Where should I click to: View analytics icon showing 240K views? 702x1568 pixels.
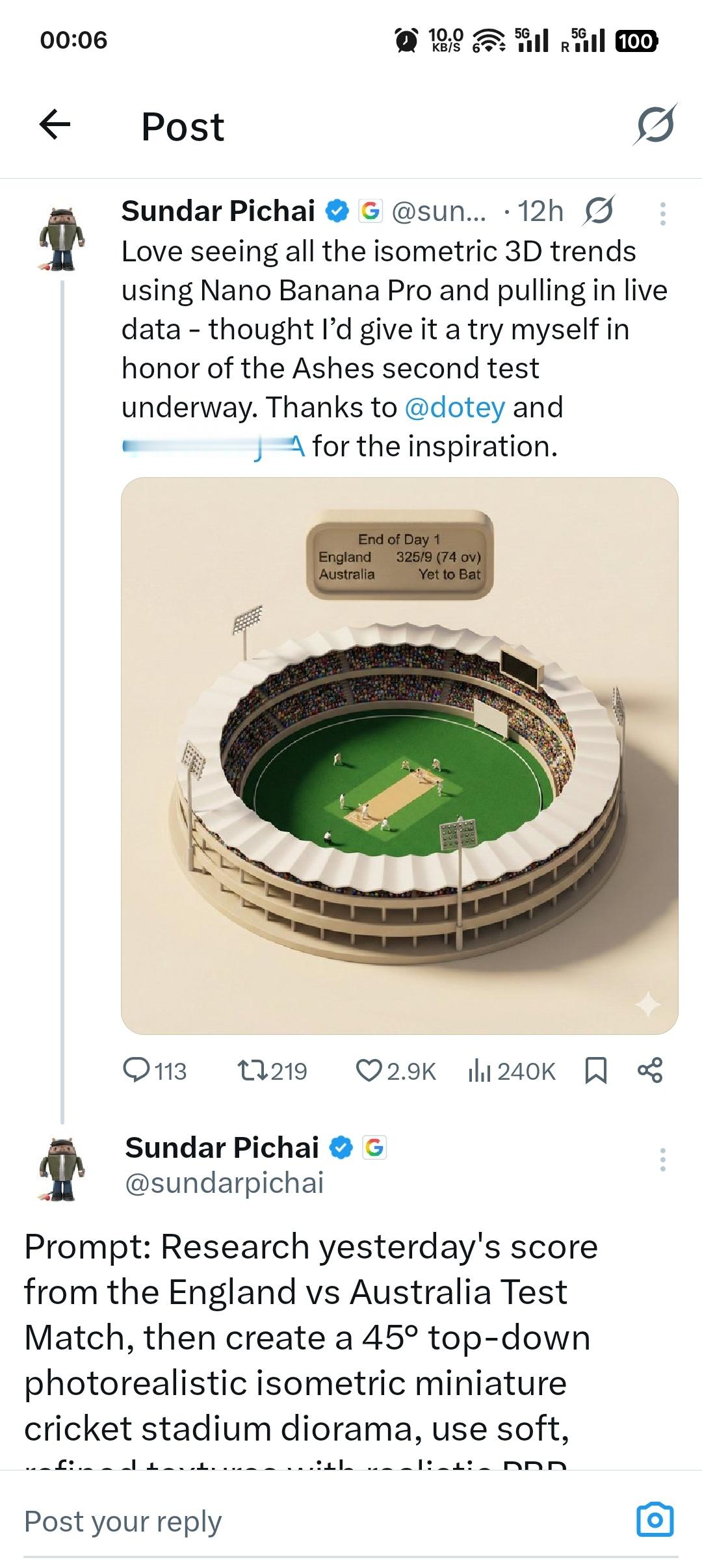tap(479, 1070)
